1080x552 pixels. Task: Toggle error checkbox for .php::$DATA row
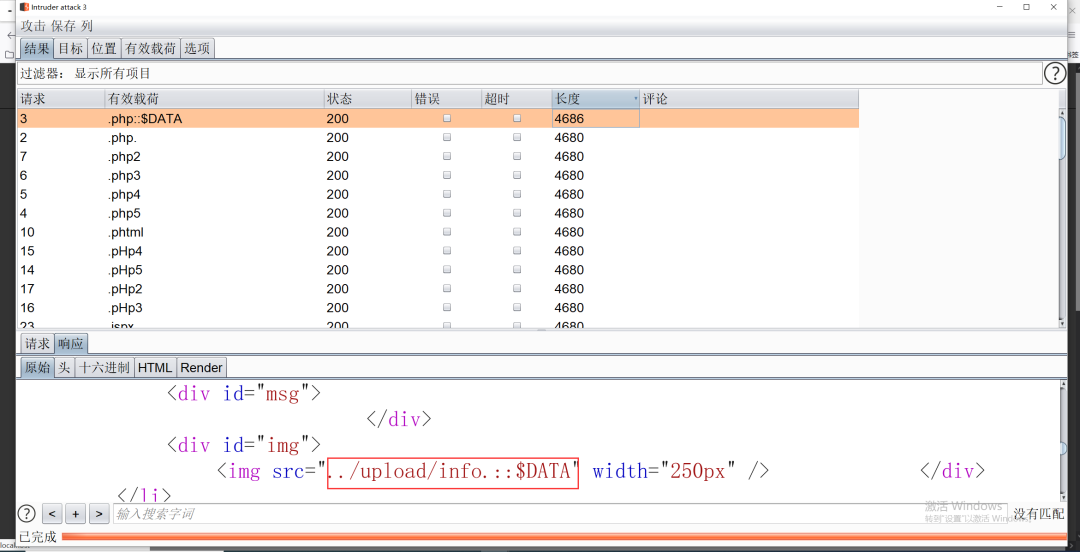click(447, 118)
